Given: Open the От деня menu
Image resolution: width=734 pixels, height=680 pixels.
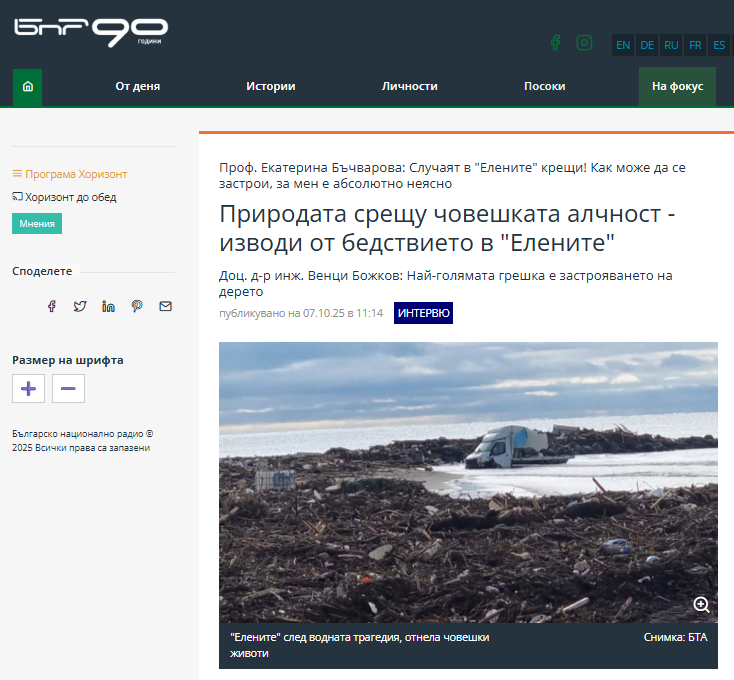Looking at the screenshot, I should 137,87.
